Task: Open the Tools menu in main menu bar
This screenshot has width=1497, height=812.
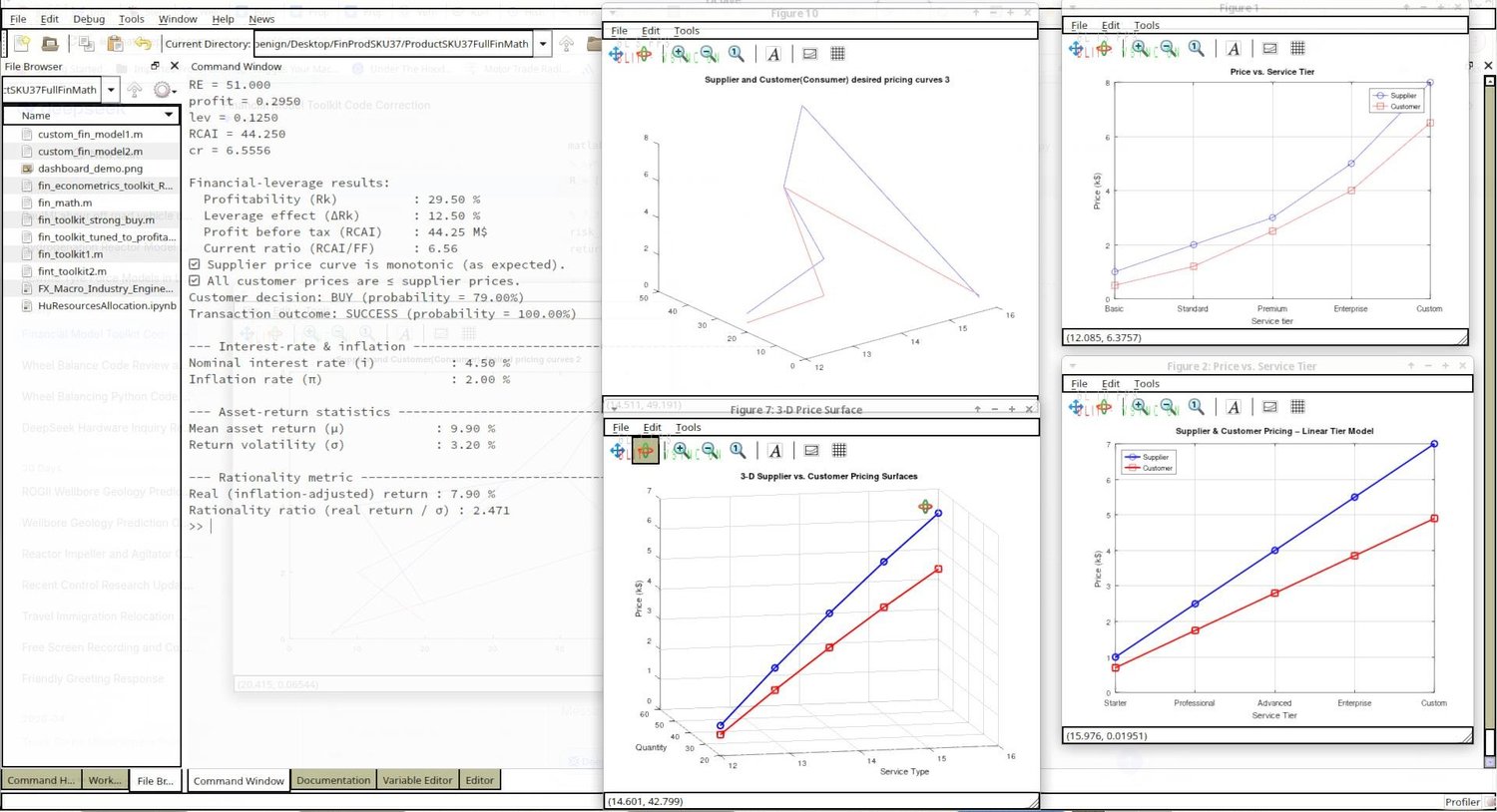Action: pyautogui.click(x=131, y=19)
